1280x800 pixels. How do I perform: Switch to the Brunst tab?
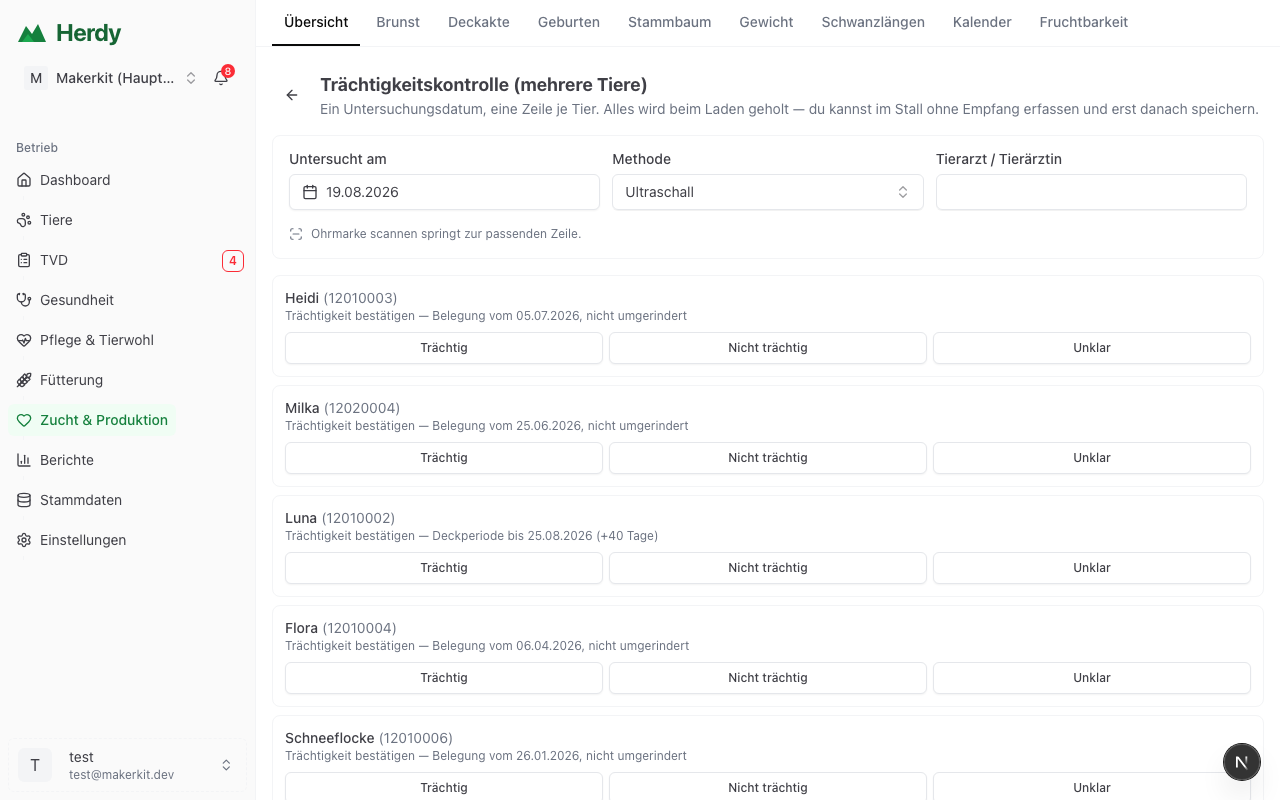(398, 22)
